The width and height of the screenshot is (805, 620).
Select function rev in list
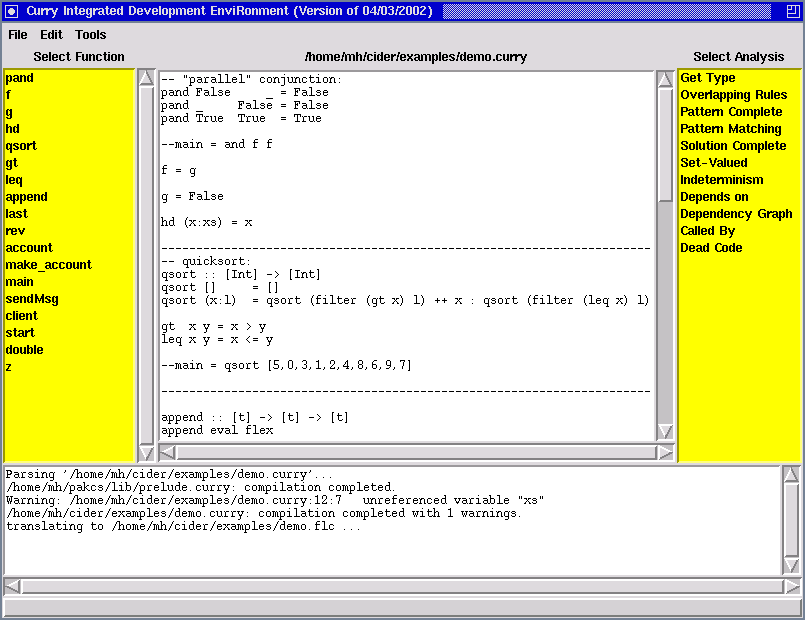tap(15, 230)
